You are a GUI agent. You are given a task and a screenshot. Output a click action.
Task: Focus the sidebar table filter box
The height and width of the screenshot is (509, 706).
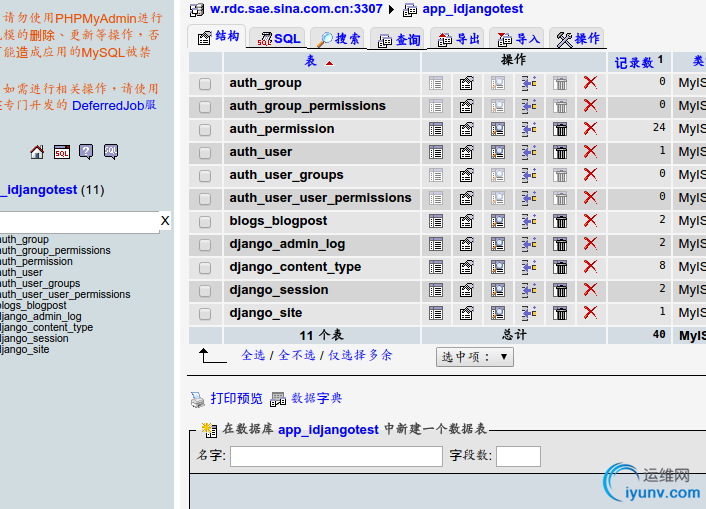point(79,222)
